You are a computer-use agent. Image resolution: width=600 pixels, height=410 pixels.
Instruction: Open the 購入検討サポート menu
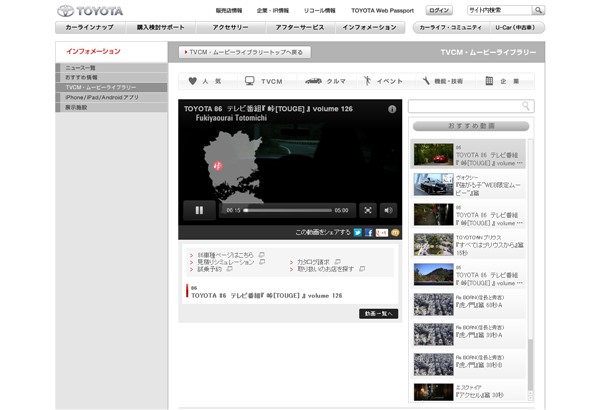tap(160, 28)
